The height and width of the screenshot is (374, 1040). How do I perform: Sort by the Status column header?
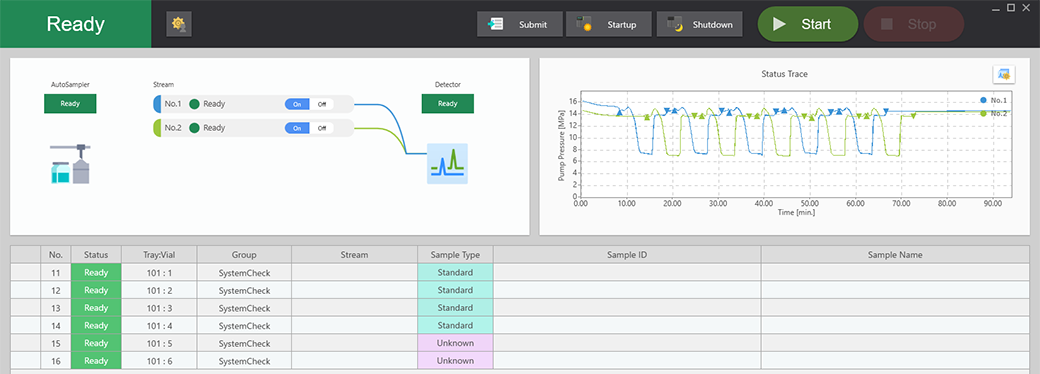96,255
